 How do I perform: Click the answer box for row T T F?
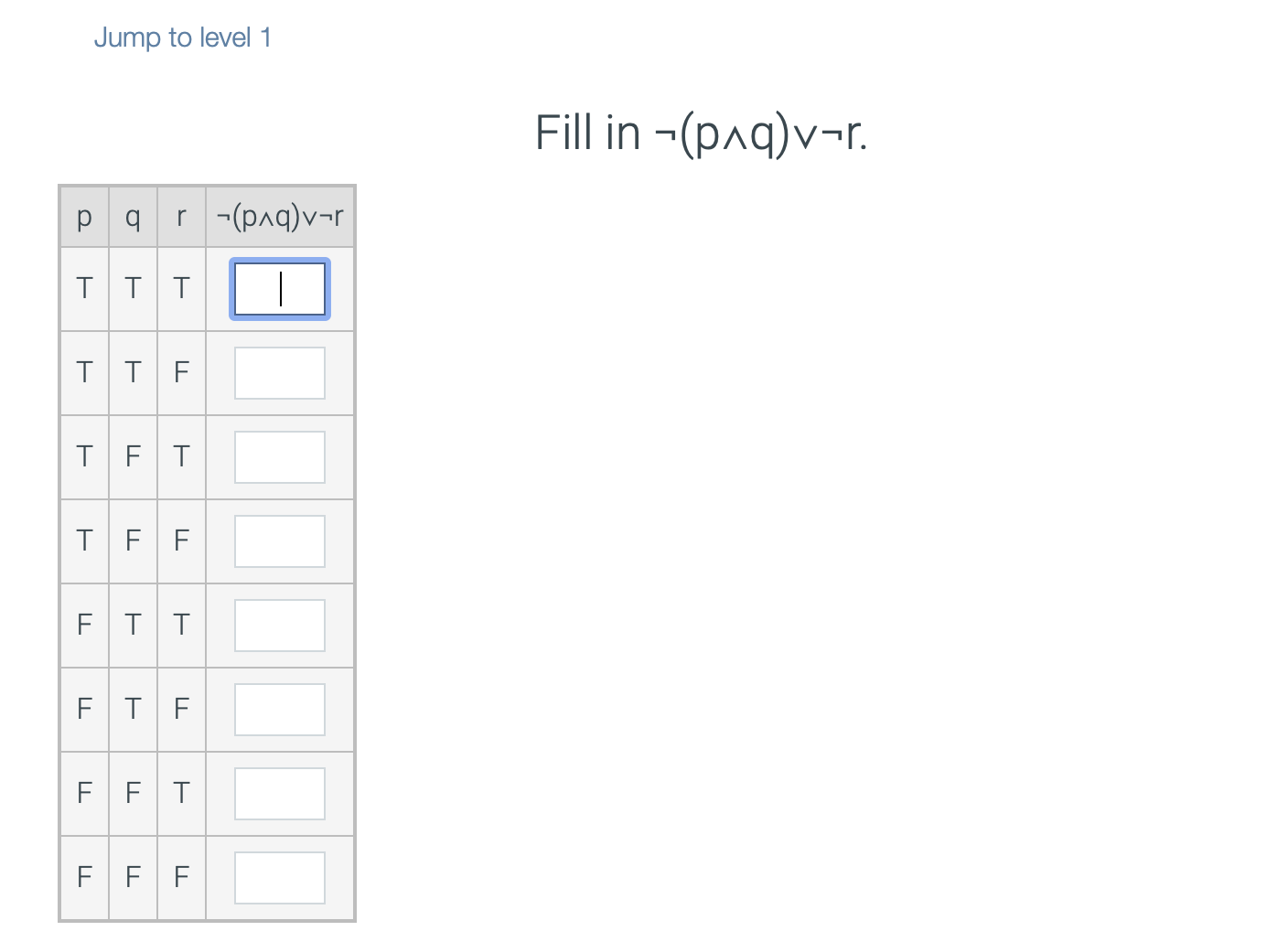click(279, 372)
